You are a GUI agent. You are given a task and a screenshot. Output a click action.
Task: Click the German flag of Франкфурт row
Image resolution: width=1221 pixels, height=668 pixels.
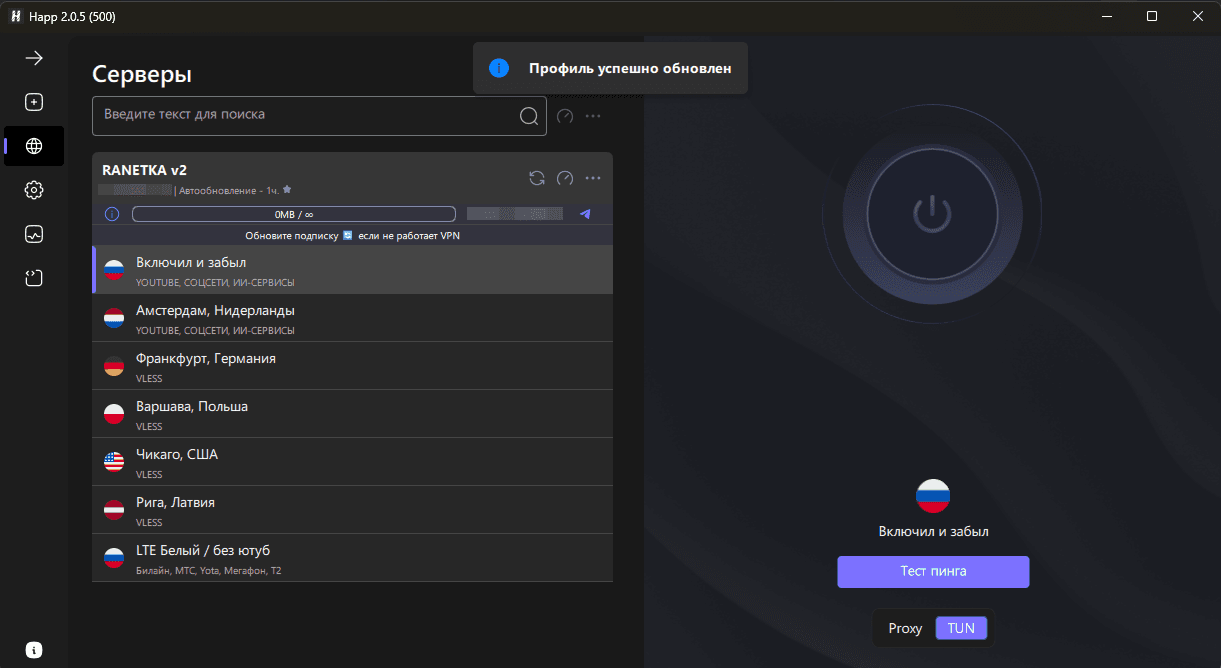[114, 366]
